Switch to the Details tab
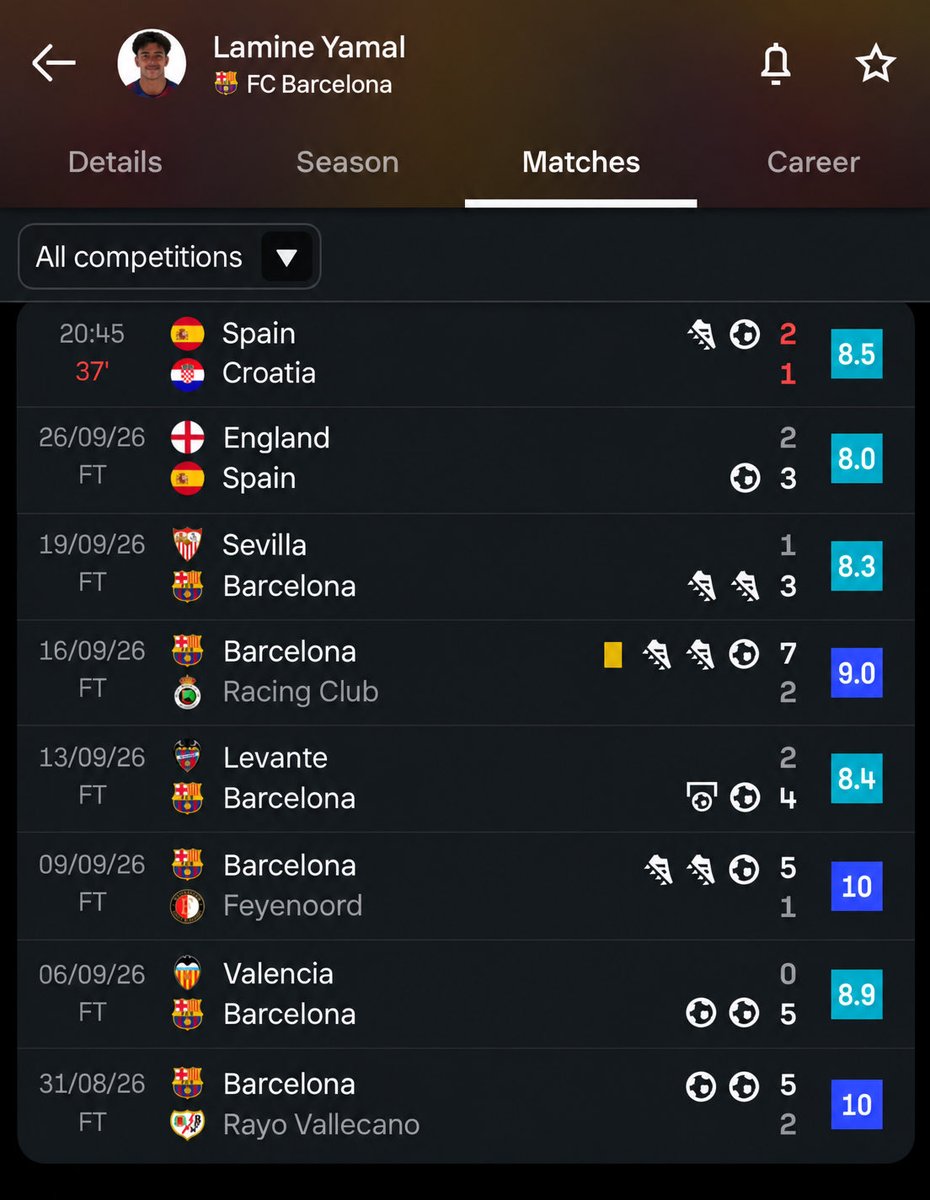This screenshot has width=930, height=1200. [x=115, y=162]
